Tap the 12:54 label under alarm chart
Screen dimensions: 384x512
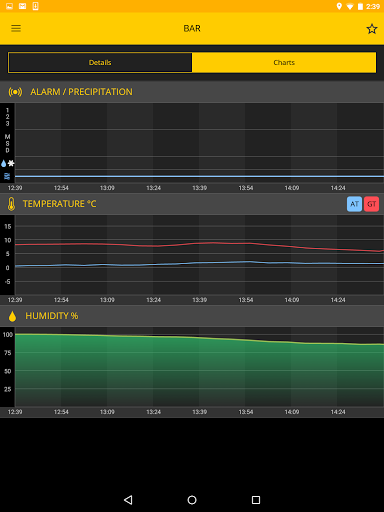[61, 188]
